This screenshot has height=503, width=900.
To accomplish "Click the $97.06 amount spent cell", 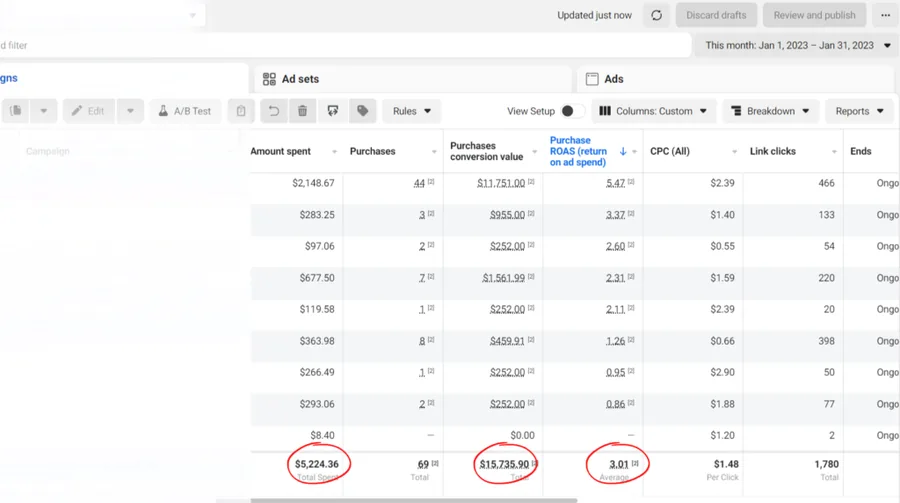I will [x=320, y=246].
